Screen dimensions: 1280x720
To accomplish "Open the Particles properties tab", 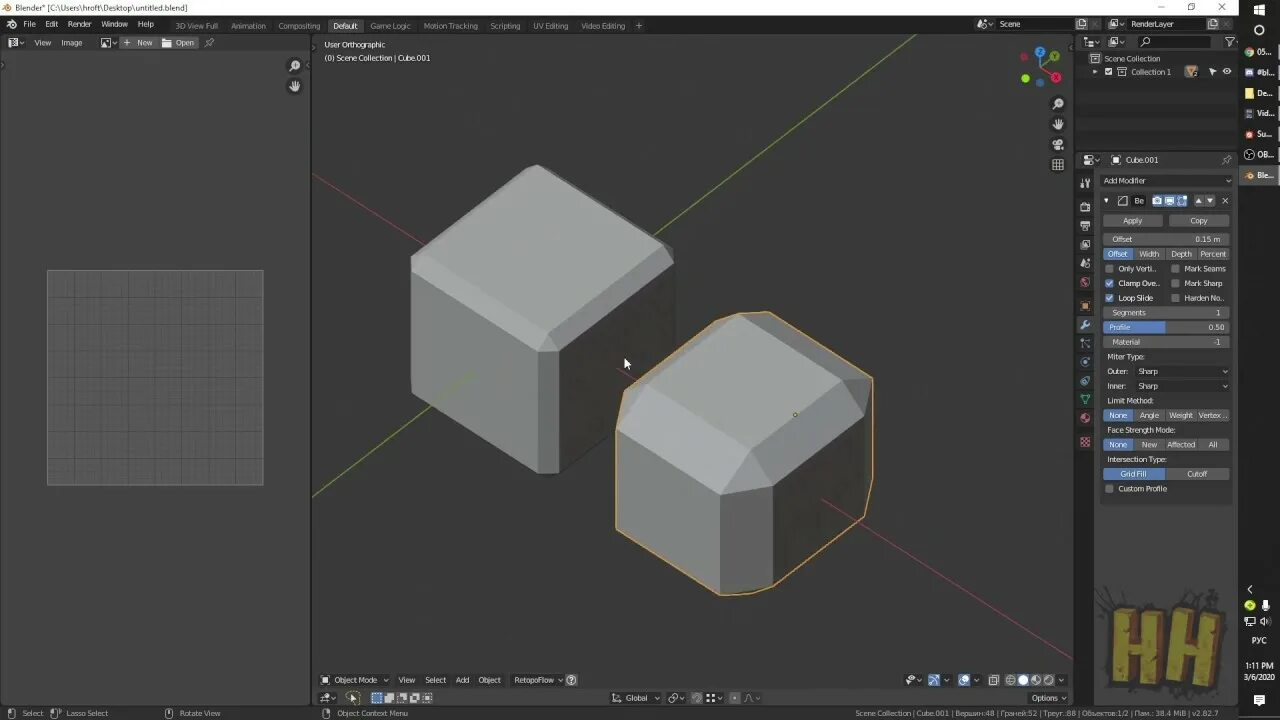I will pyautogui.click(x=1085, y=343).
